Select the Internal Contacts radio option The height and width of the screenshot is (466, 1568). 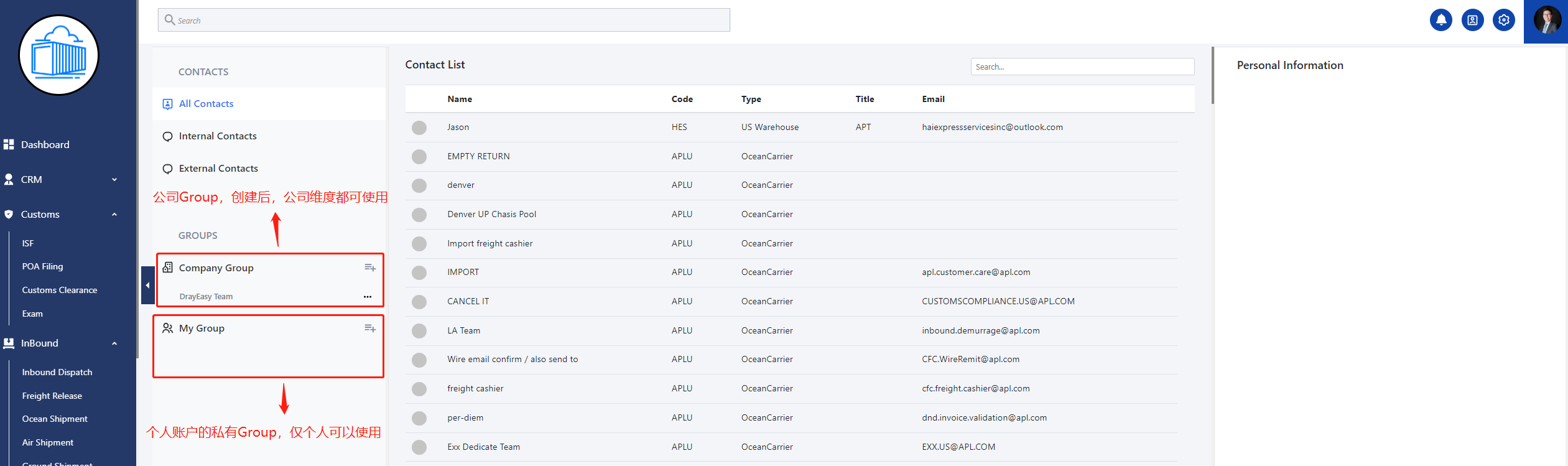(167, 136)
